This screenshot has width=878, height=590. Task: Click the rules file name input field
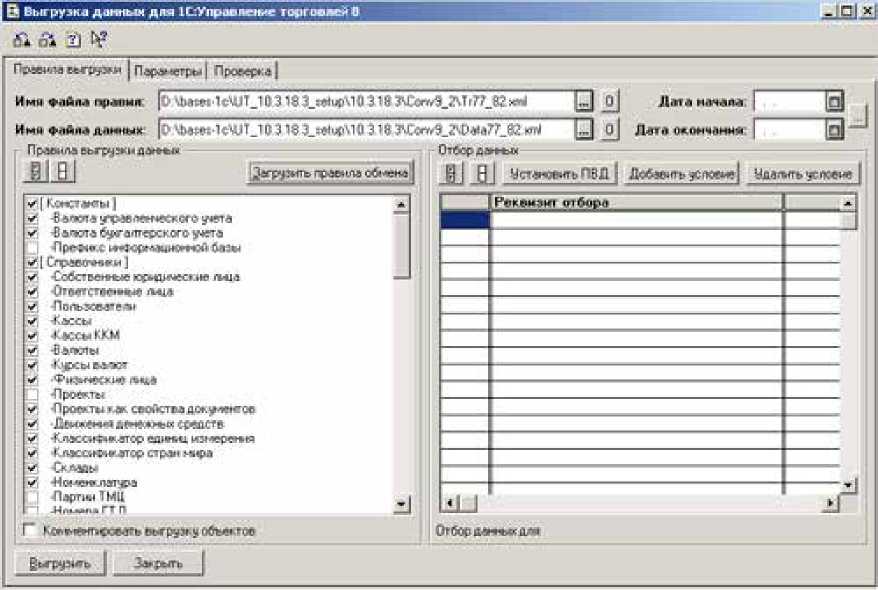(366, 101)
